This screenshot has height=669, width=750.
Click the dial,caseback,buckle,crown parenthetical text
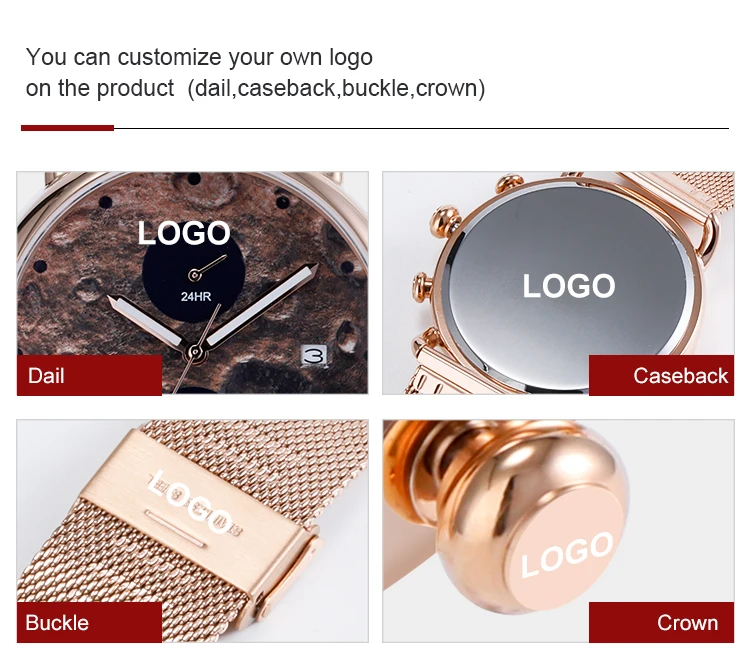(336, 88)
